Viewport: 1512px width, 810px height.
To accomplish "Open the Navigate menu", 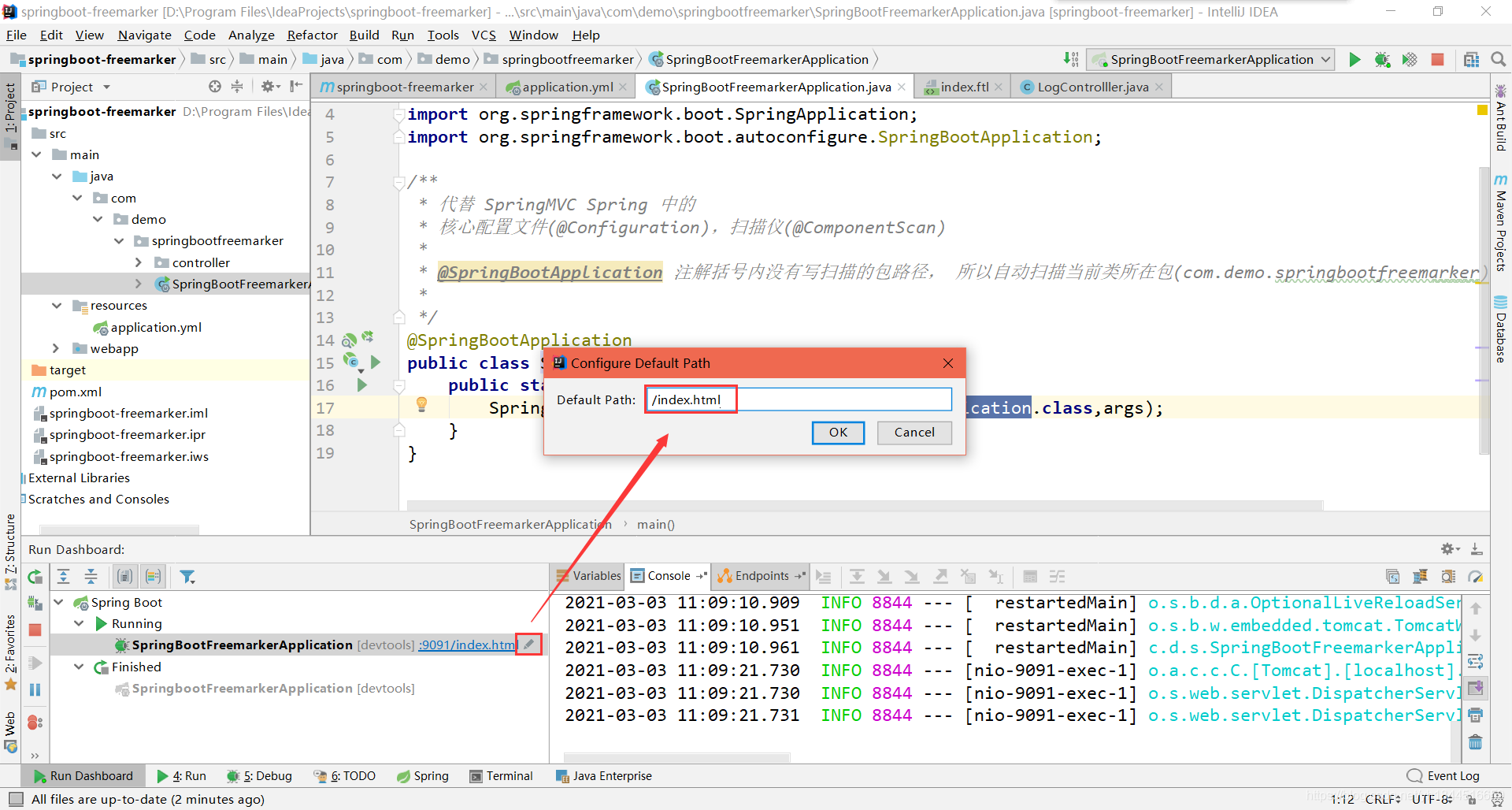I will tap(144, 35).
